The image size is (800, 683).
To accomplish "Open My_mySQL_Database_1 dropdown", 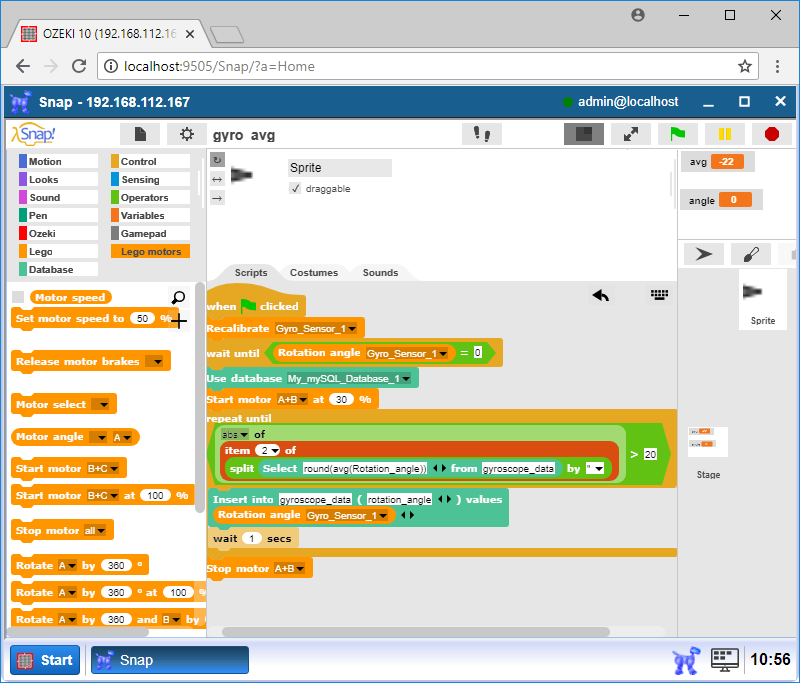I will 349,379.
